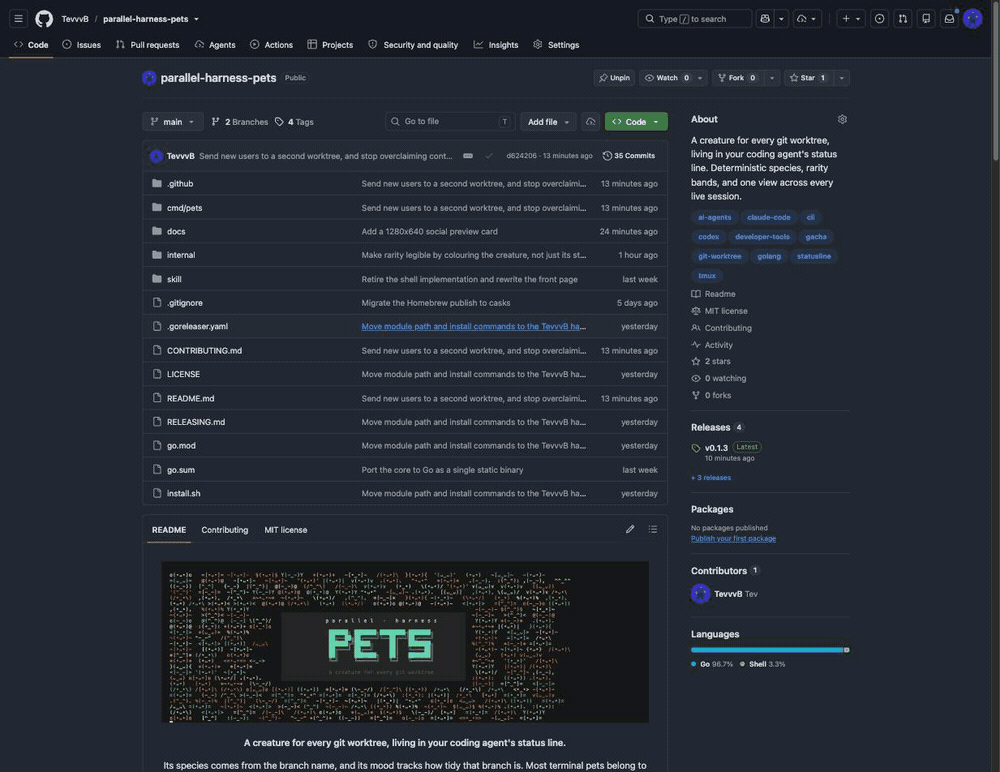The image size is (1000, 772).
Task: Open Fork options dropdown arrow
Action: (x=772, y=78)
